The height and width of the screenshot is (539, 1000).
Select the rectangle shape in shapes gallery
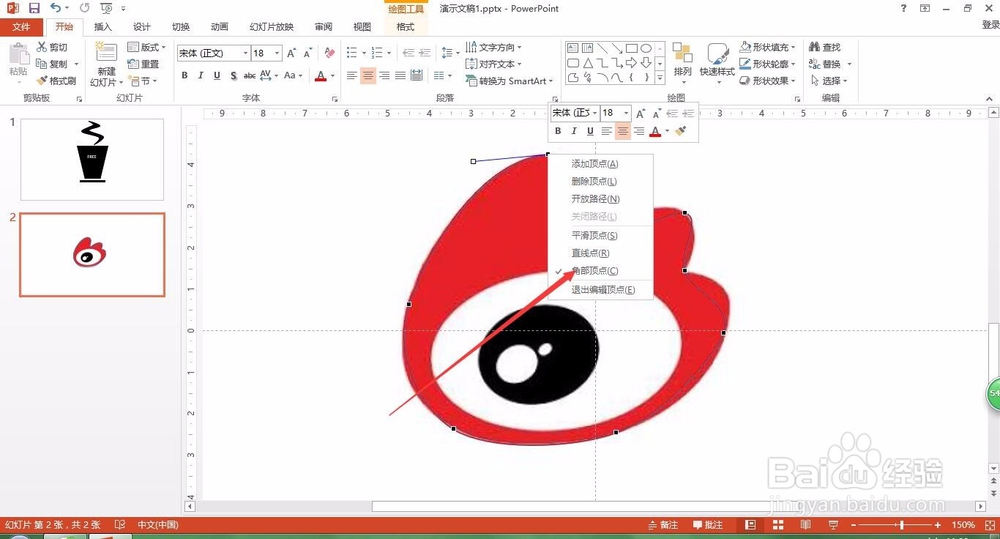tap(631, 48)
